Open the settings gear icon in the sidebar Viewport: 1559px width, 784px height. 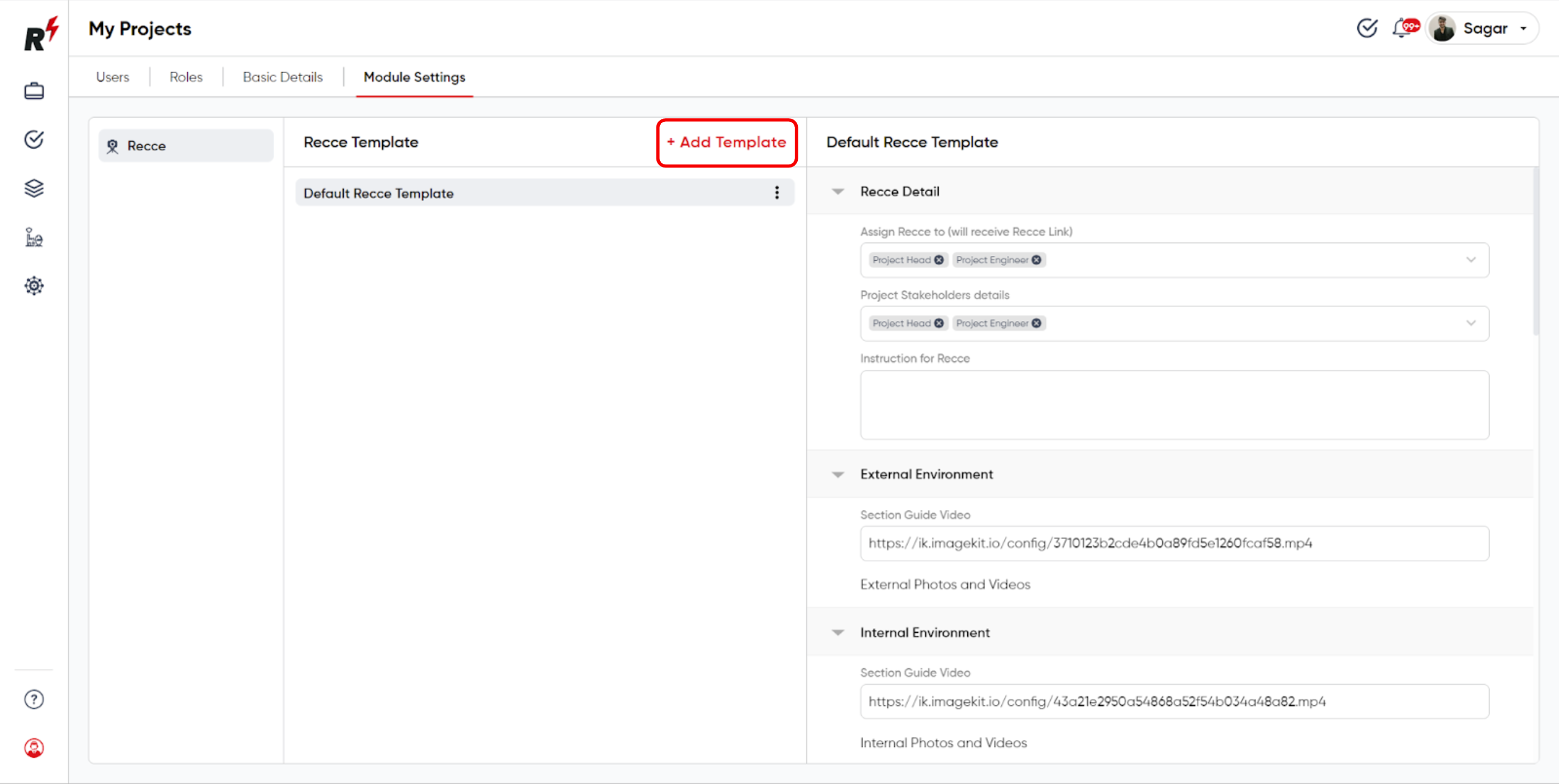(x=34, y=286)
